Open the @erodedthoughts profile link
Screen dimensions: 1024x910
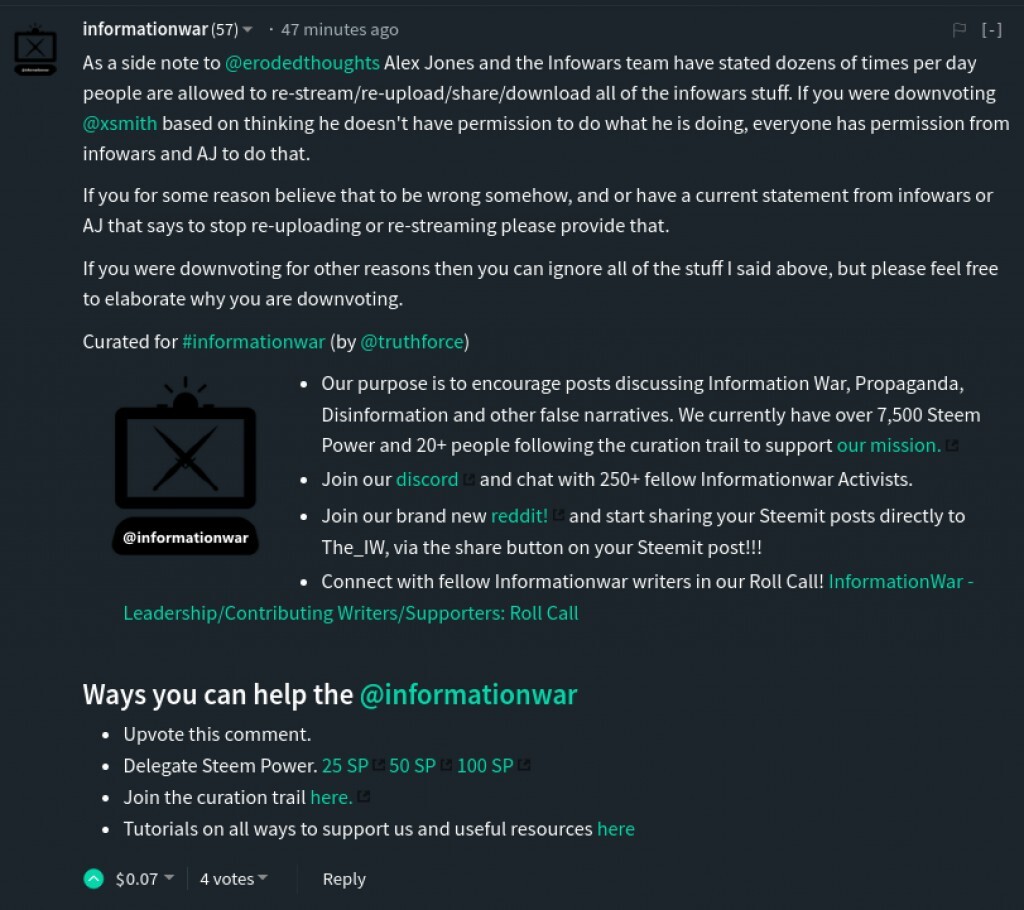(x=302, y=63)
